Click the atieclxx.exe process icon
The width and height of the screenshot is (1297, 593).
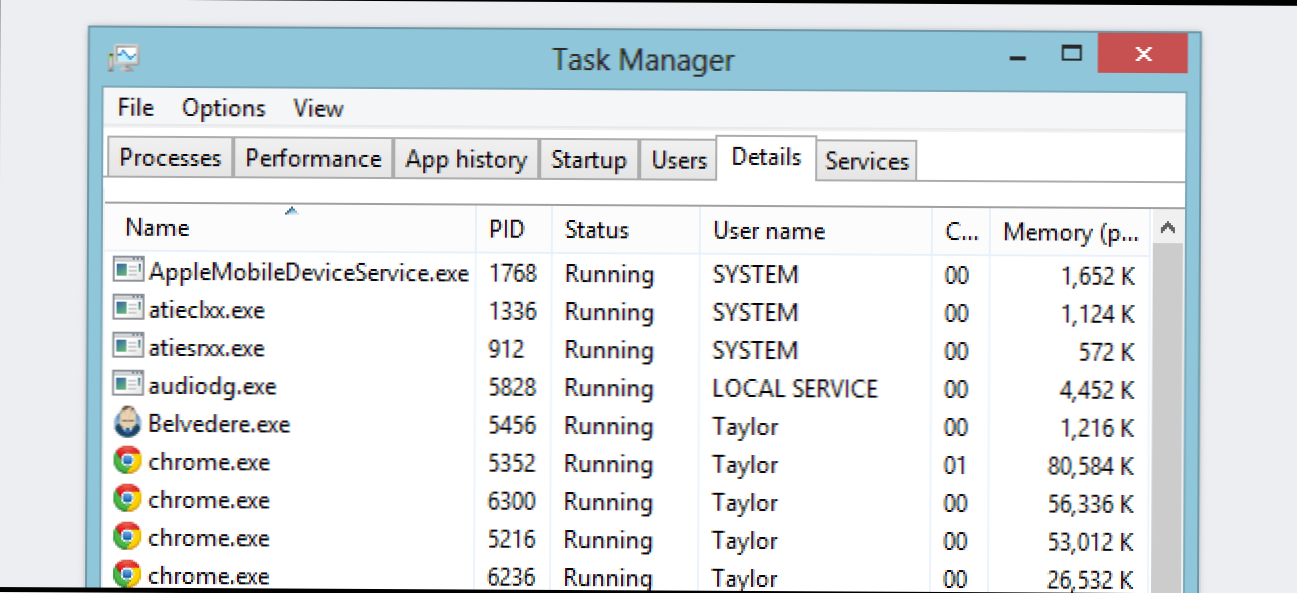pyautogui.click(x=127, y=310)
